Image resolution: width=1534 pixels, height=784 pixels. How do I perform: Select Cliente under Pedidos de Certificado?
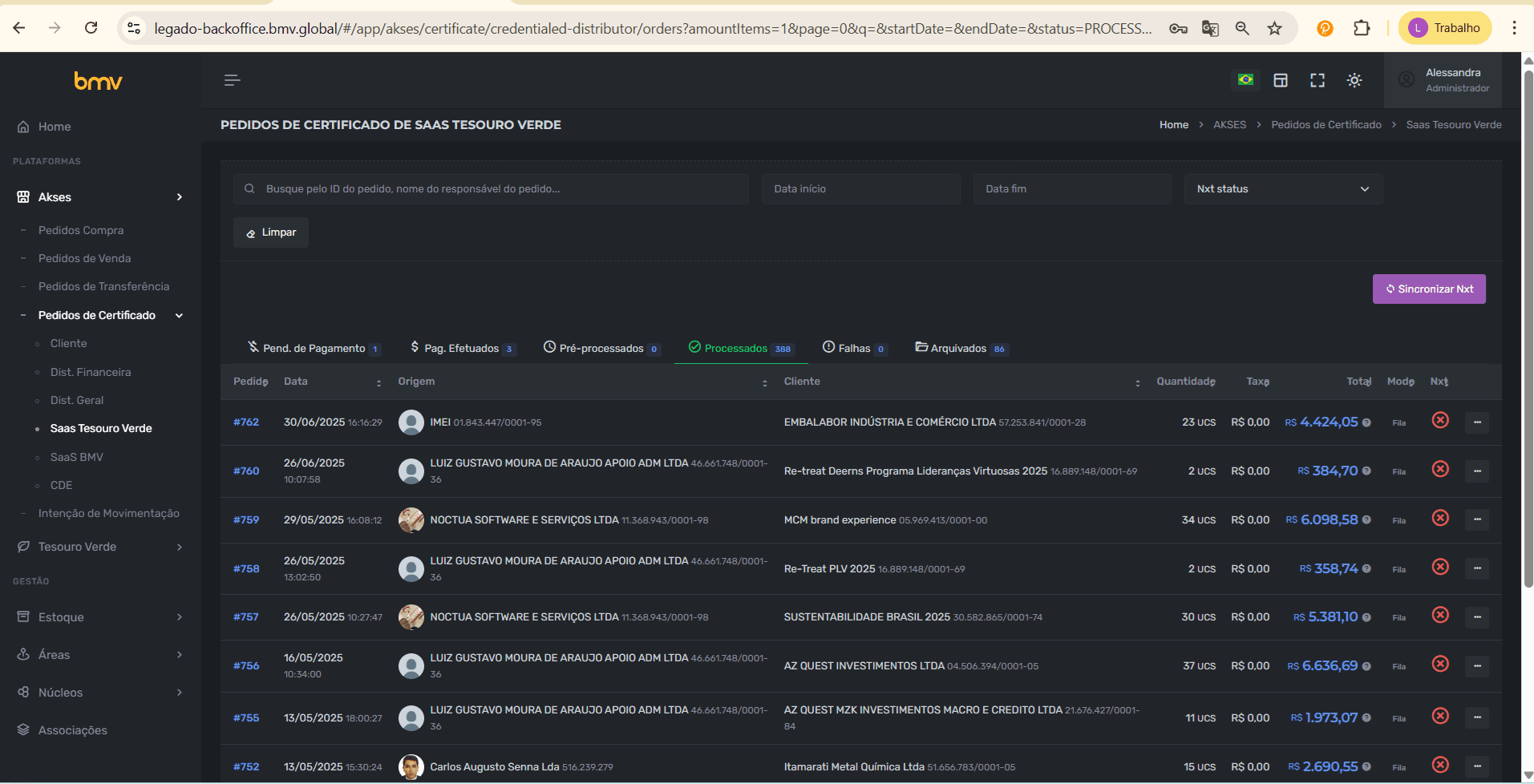coord(68,343)
